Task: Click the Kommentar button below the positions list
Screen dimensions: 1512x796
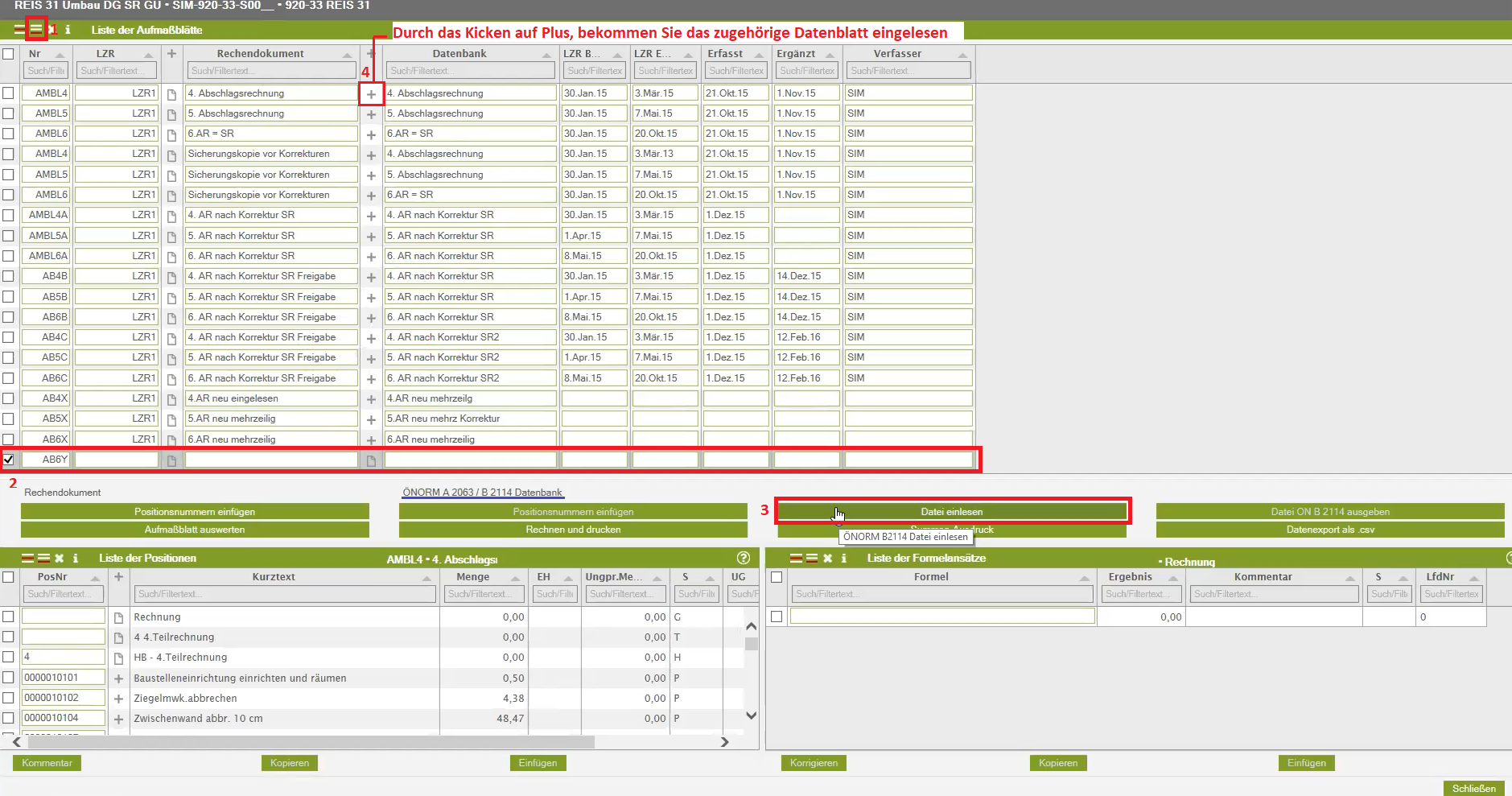Action: pos(47,763)
